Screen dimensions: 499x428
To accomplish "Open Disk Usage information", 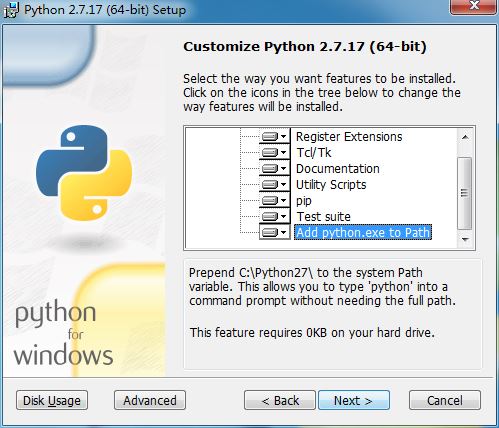I will [52, 400].
